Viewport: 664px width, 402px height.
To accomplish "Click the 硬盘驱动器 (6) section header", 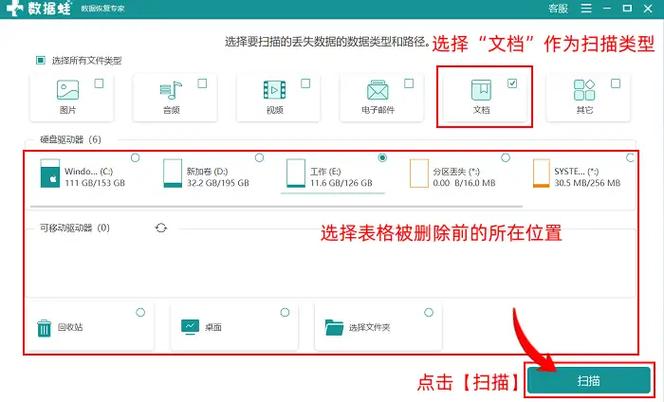I will [x=70, y=140].
